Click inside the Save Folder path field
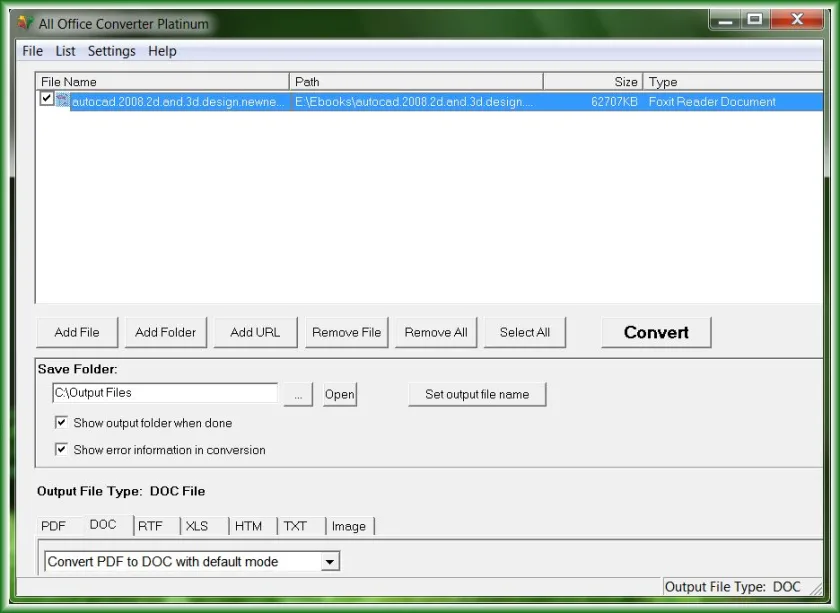Viewport: 840px width, 613px height. [165, 393]
